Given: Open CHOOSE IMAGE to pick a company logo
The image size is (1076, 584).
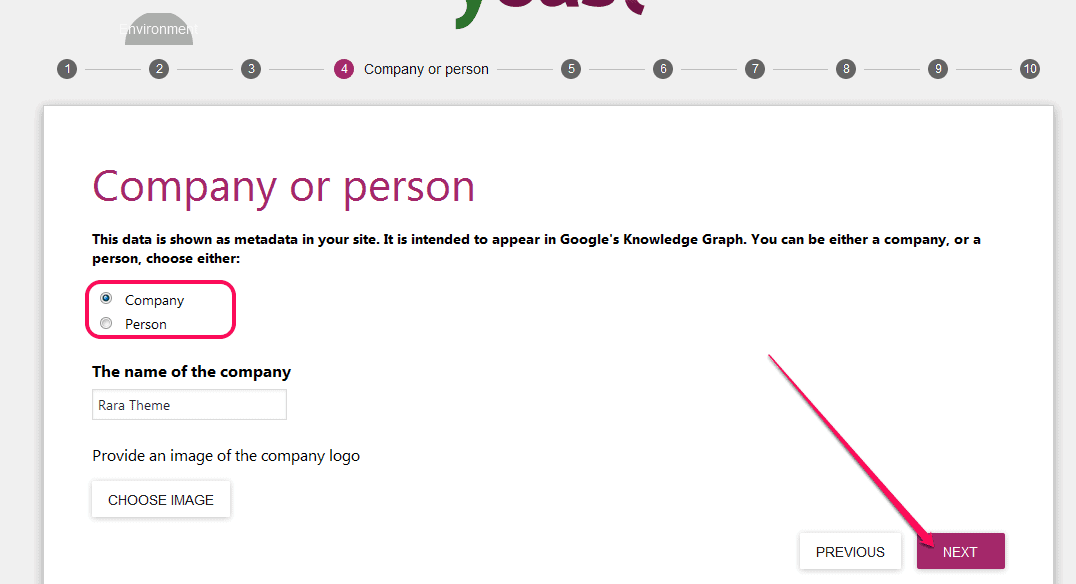Looking at the screenshot, I should pos(160,499).
